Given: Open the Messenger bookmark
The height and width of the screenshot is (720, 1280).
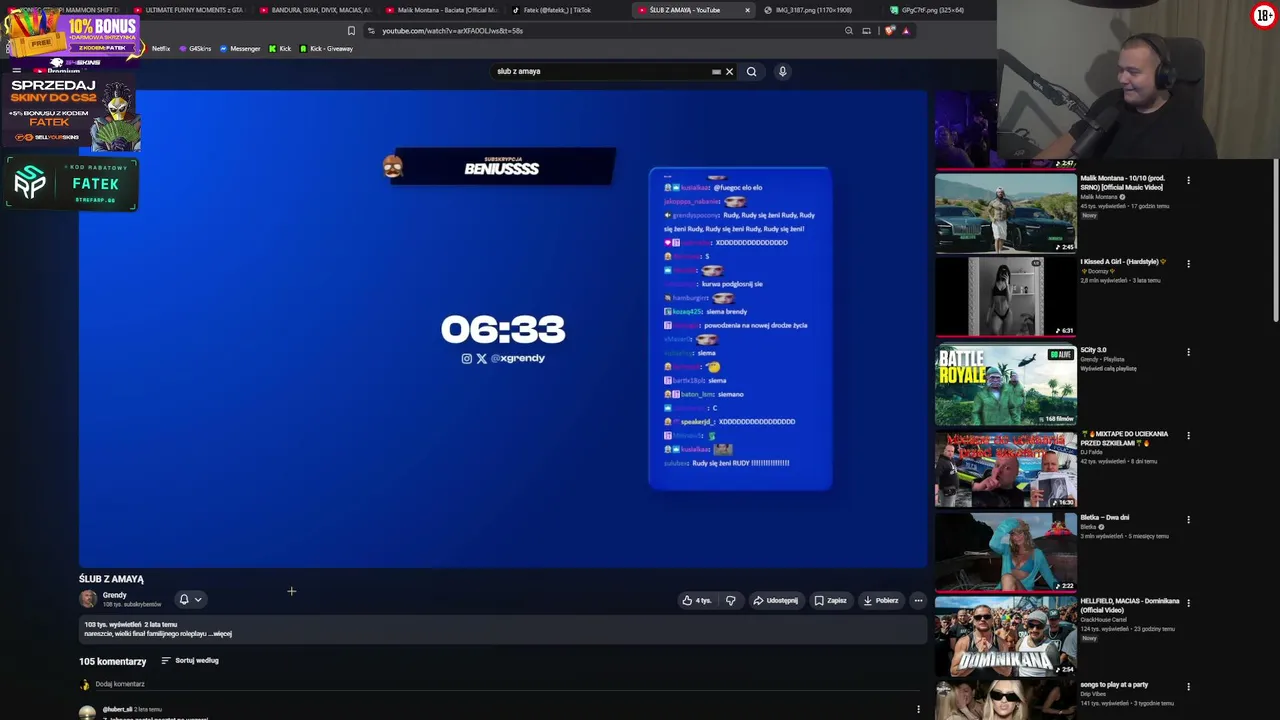Looking at the screenshot, I should point(240,49).
